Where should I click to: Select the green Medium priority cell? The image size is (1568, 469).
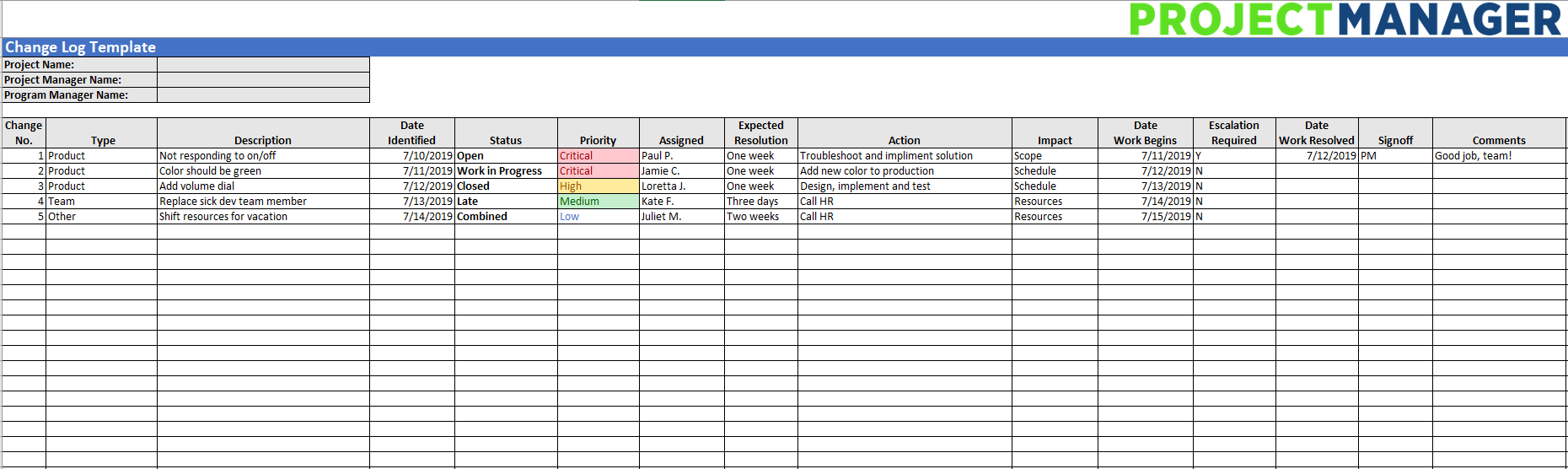[x=598, y=202]
